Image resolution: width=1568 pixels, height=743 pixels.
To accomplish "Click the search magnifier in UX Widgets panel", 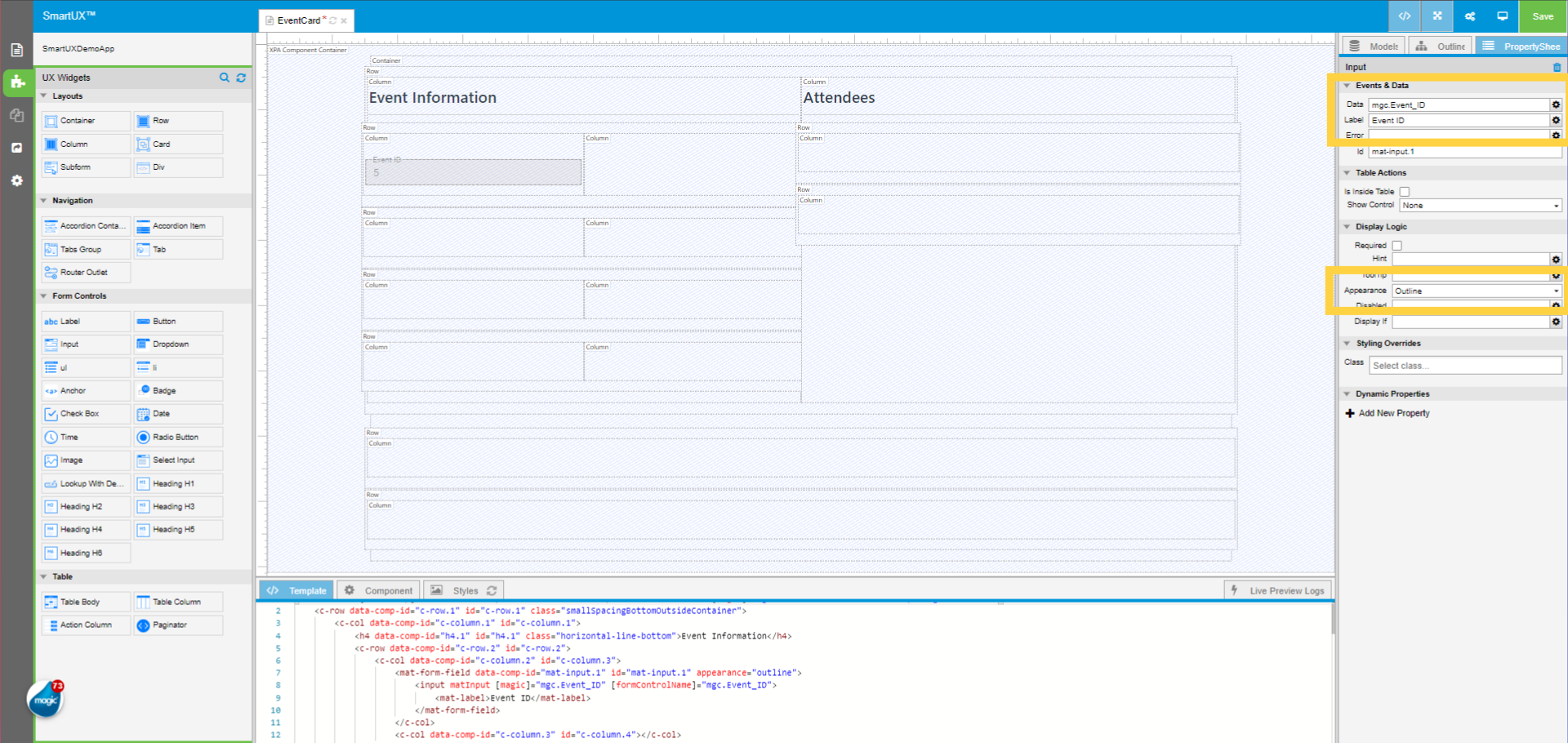I will pos(225,78).
